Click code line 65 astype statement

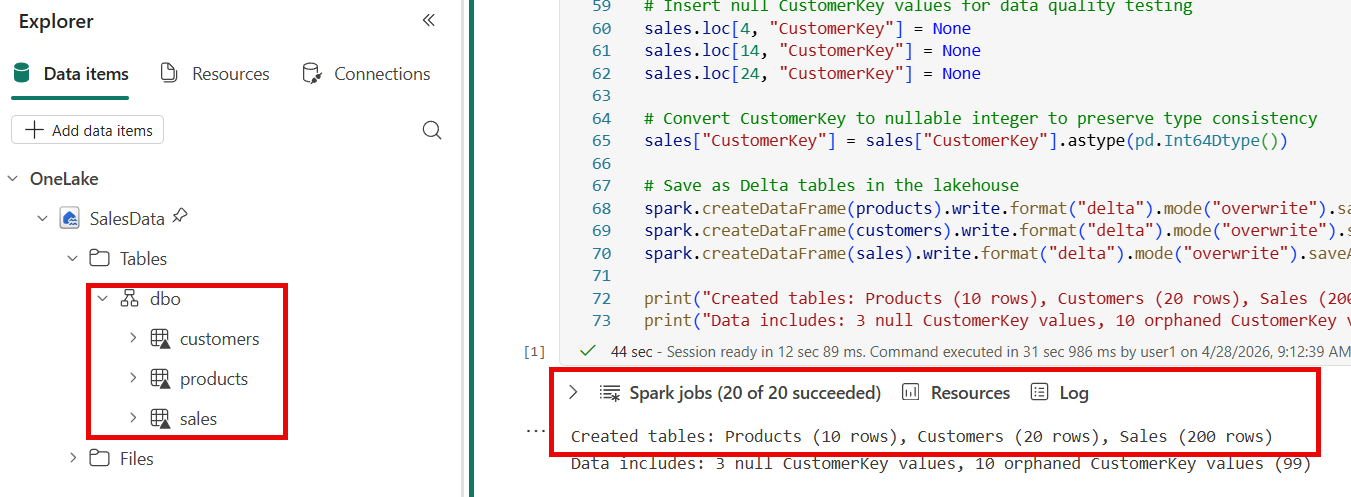point(967,141)
